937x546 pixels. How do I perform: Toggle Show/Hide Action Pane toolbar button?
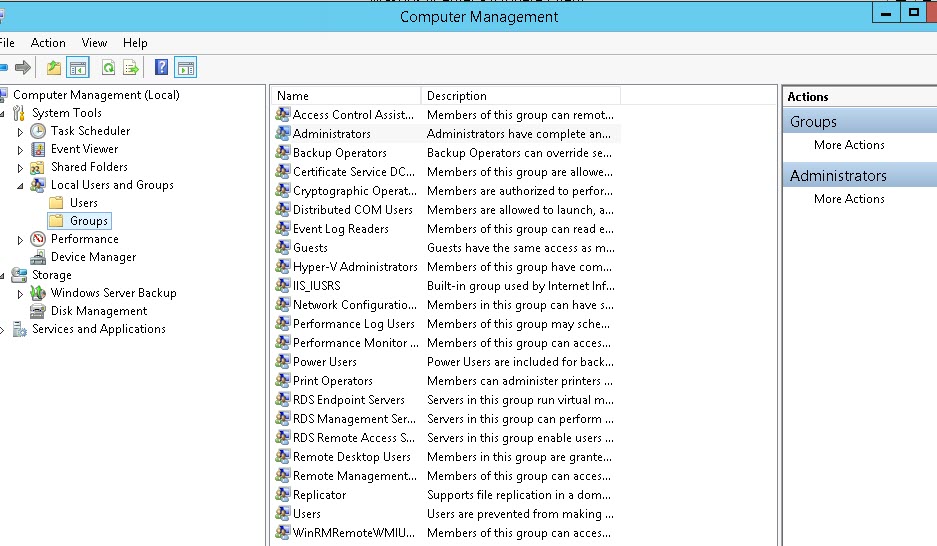[x=185, y=68]
